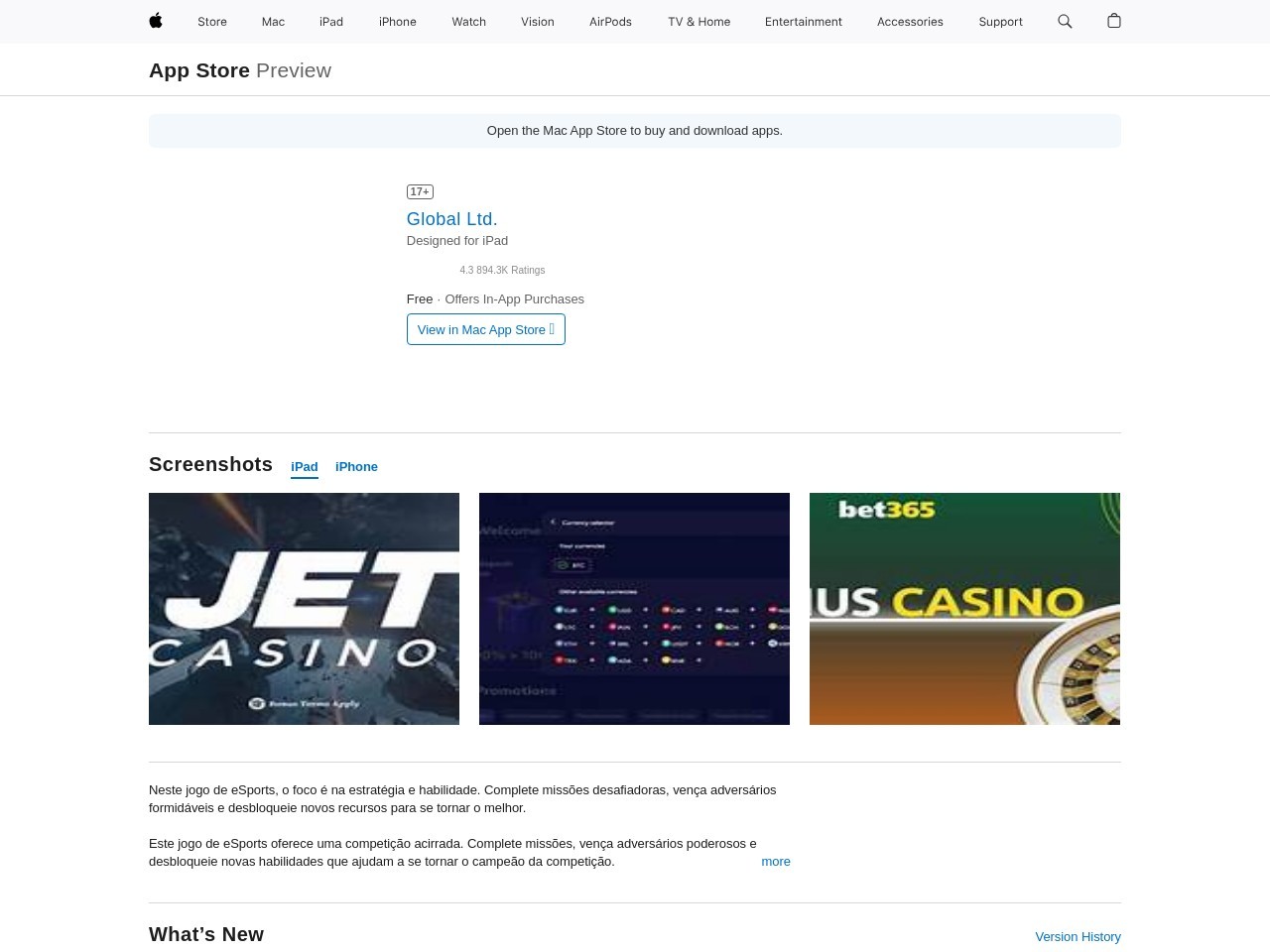Screen dimensions: 1270x952
Task: Select TV & Home in the top menu
Action: [698, 22]
